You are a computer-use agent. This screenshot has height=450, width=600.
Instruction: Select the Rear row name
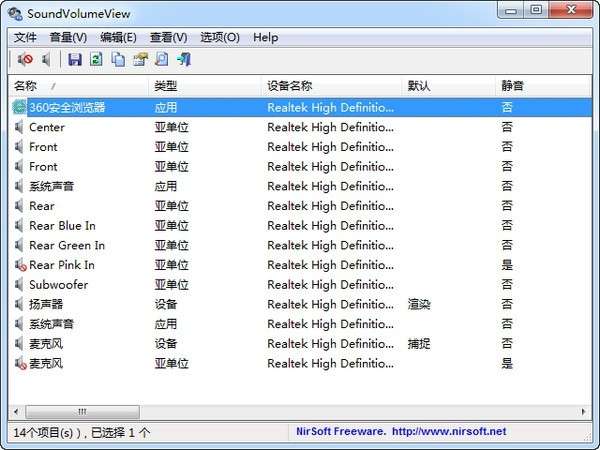click(42, 206)
